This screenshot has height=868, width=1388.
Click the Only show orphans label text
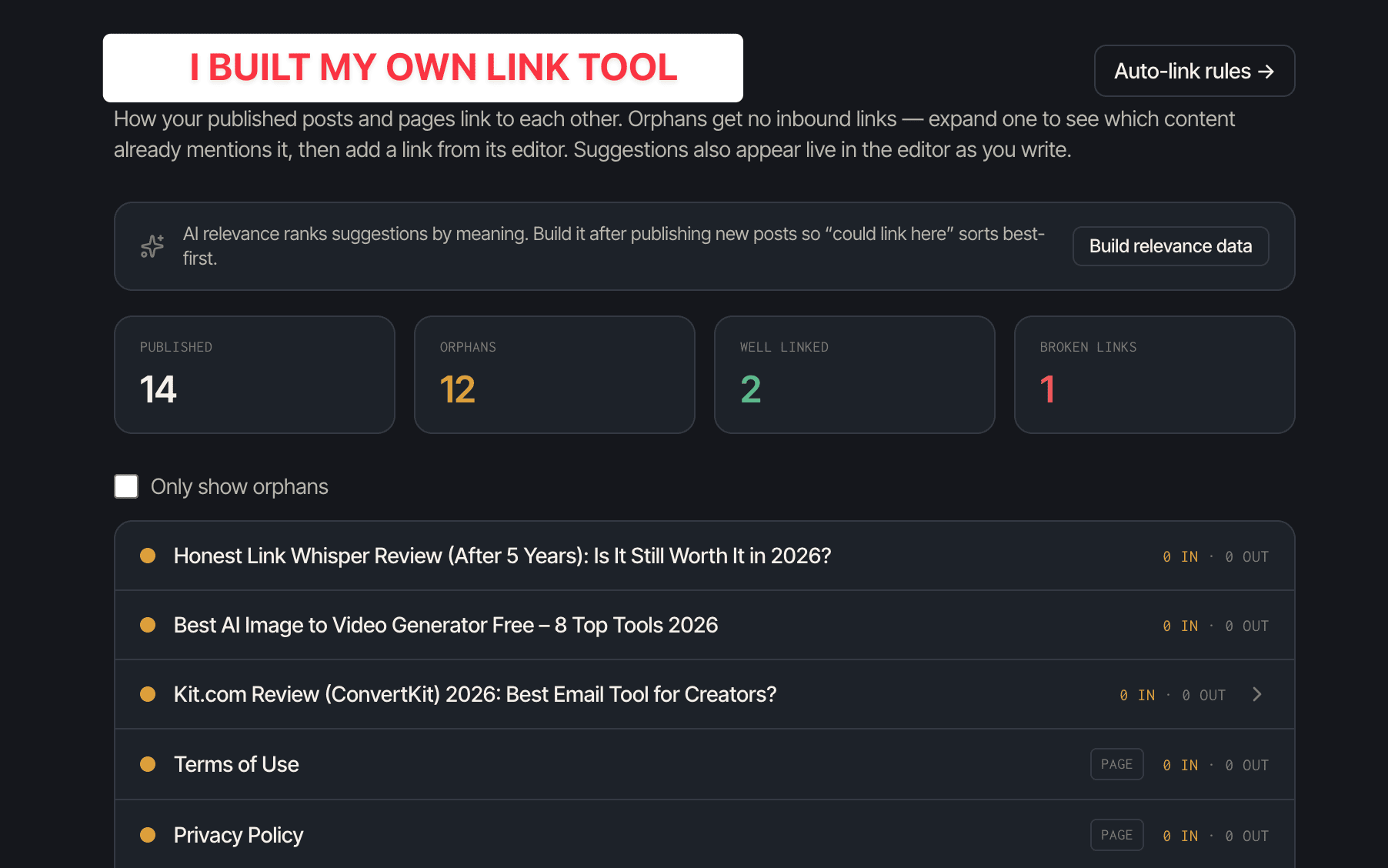coord(239,486)
